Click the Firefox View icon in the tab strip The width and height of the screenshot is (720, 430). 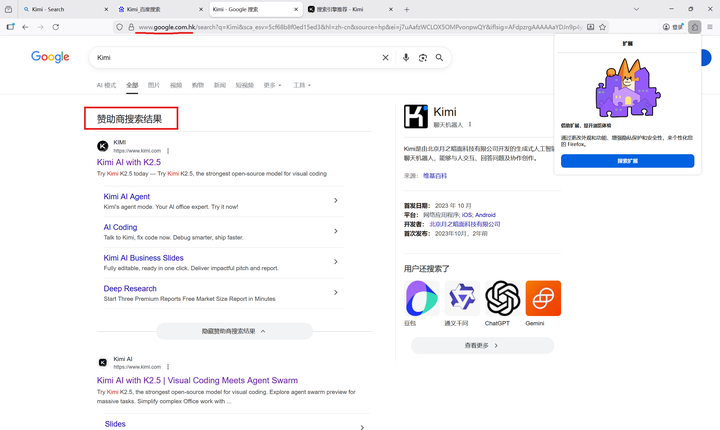[x=8, y=9]
